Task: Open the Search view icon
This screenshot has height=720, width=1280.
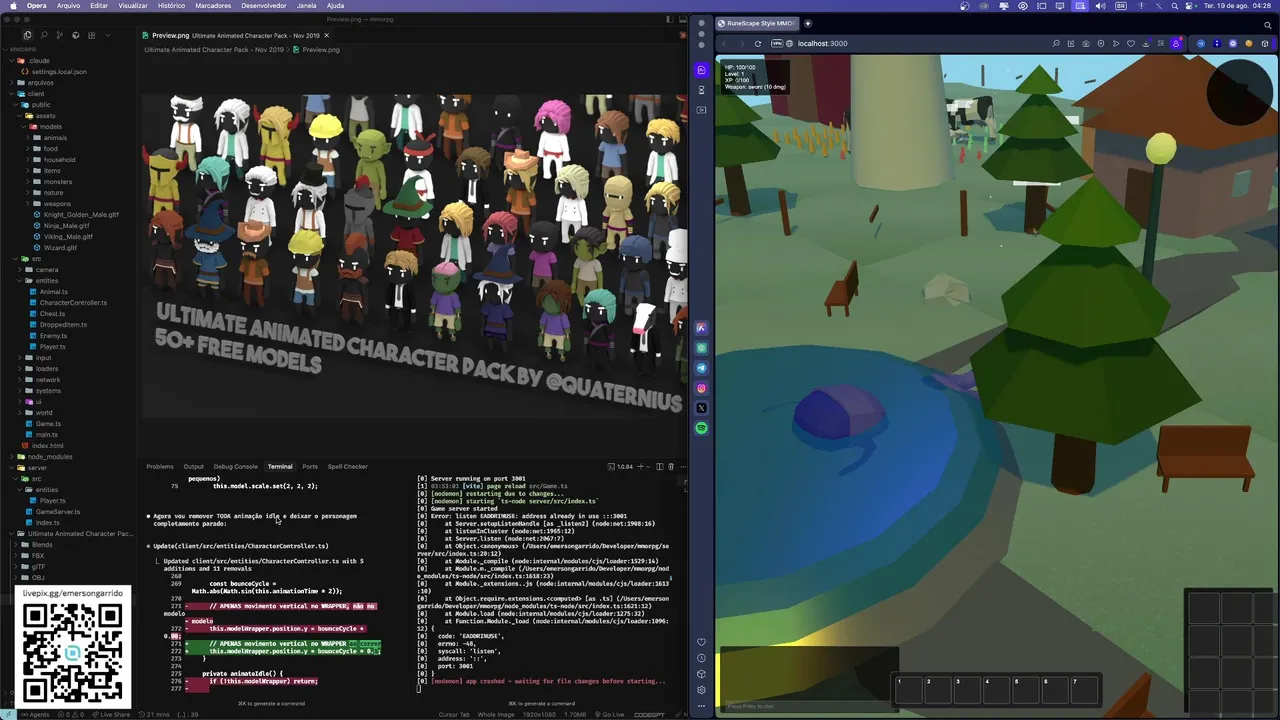Action: 43,35
